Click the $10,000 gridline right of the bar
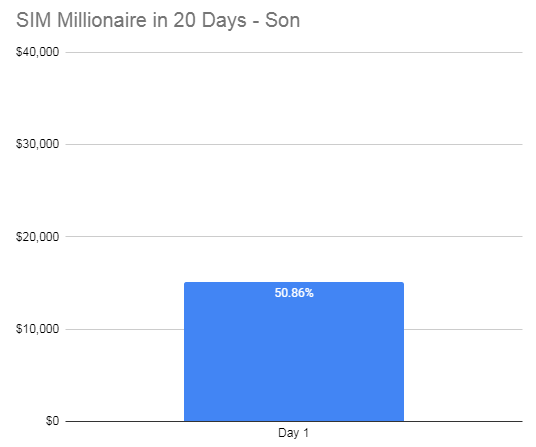The width and height of the screenshot is (536, 447). click(463, 329)
